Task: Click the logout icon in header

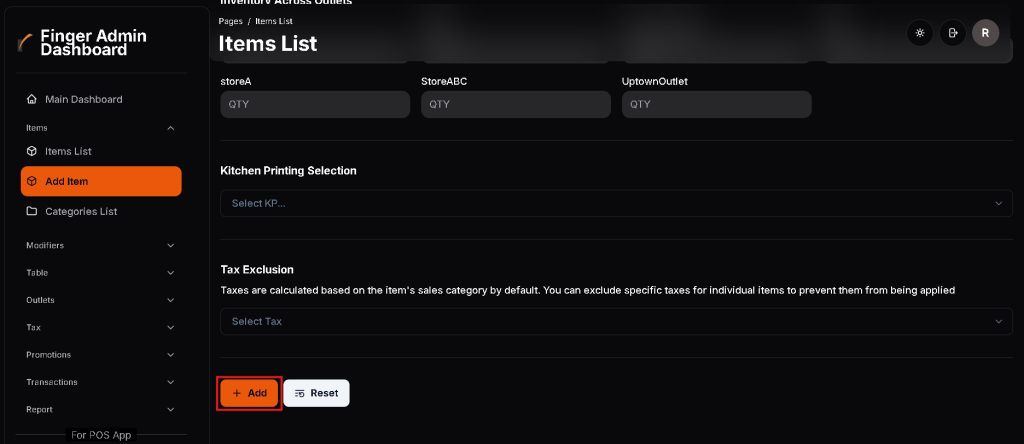Action: pyautogui.click(x=953, y=33)
